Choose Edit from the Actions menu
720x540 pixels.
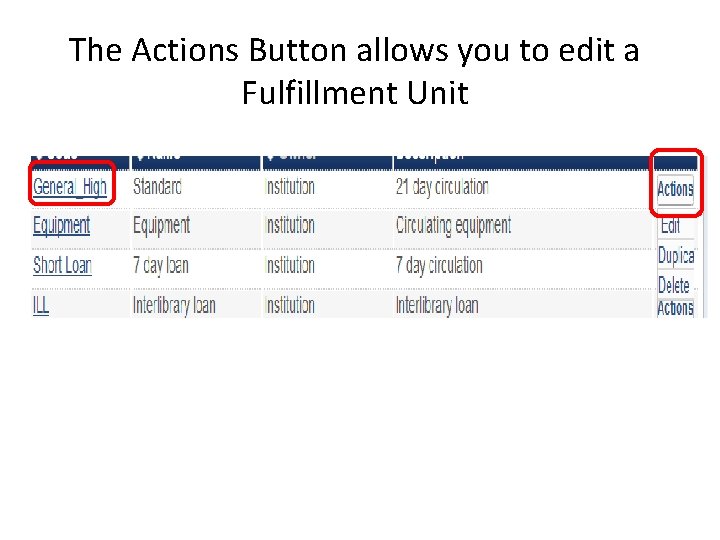coord(670,227)
